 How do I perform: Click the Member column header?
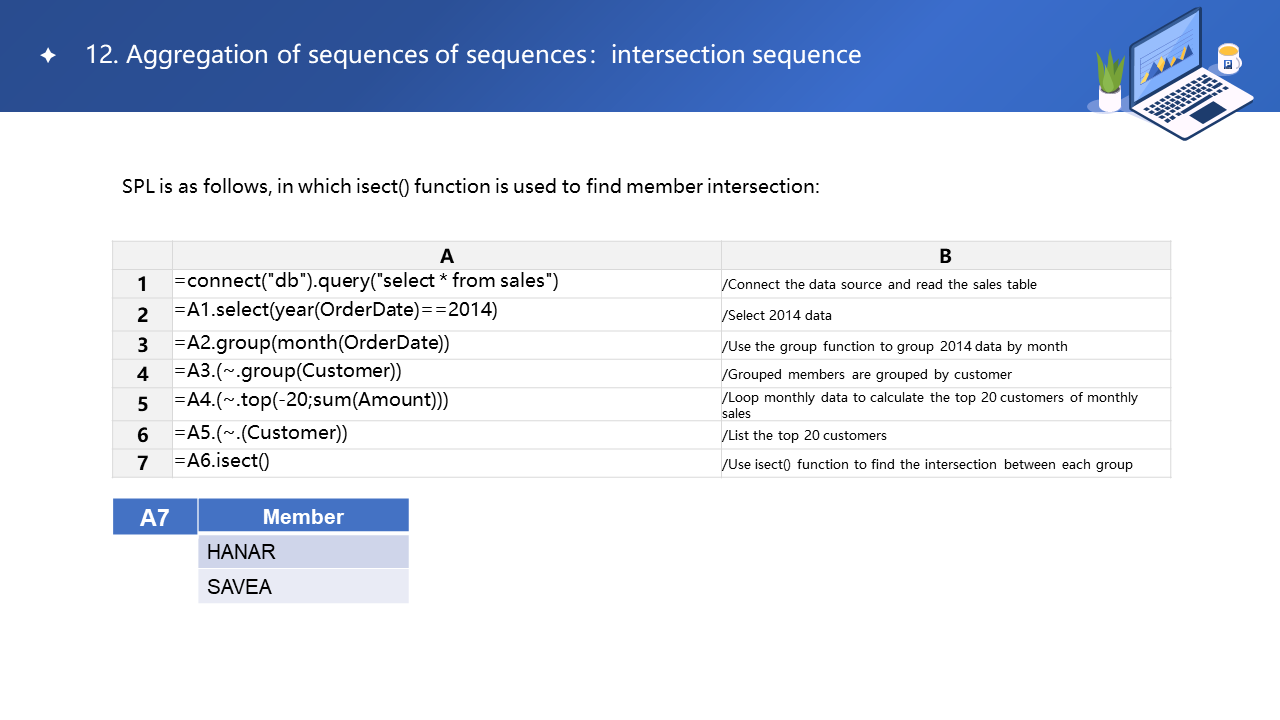pyautogui.click(x=303, y=516)
